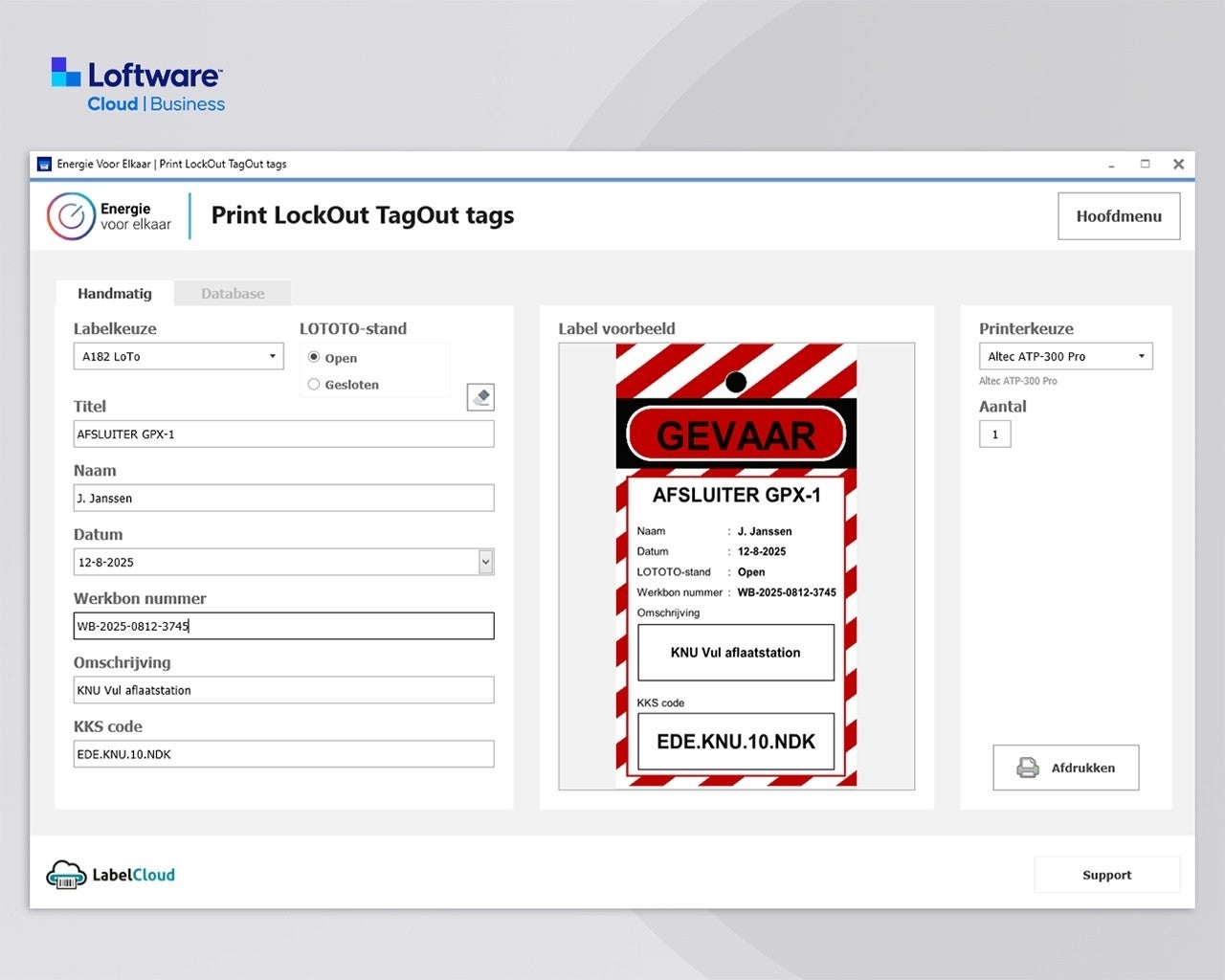Screen dimensions: 1225x980
Task: Select the Open LOTOTO-stand radio button
Action: [314, 357]
